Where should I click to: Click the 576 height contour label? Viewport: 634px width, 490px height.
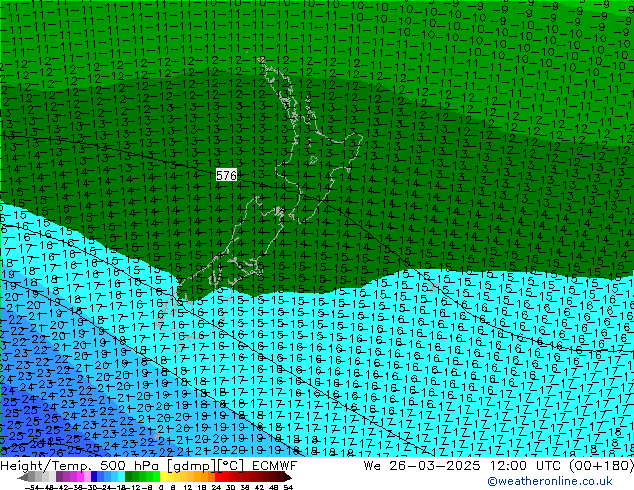pos(226,175)
